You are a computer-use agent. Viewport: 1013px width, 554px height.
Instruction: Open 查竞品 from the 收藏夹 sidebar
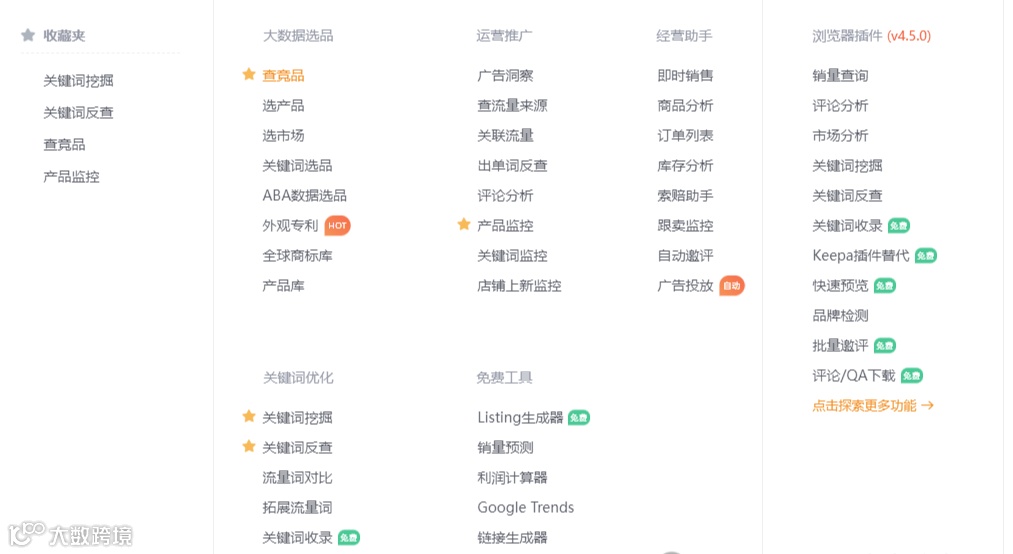(x=64, y=145)
